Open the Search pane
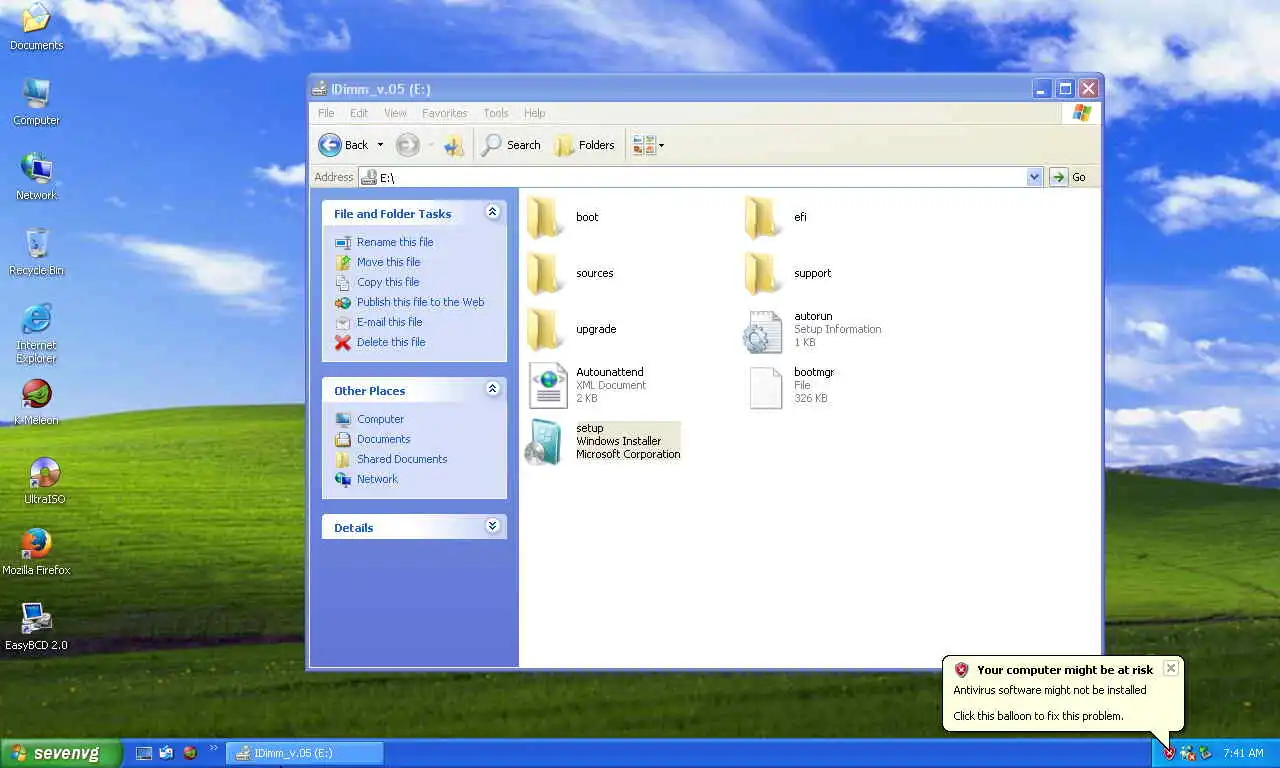The height and width of the screenshot is (768, 1280). (x=510, y=145)
